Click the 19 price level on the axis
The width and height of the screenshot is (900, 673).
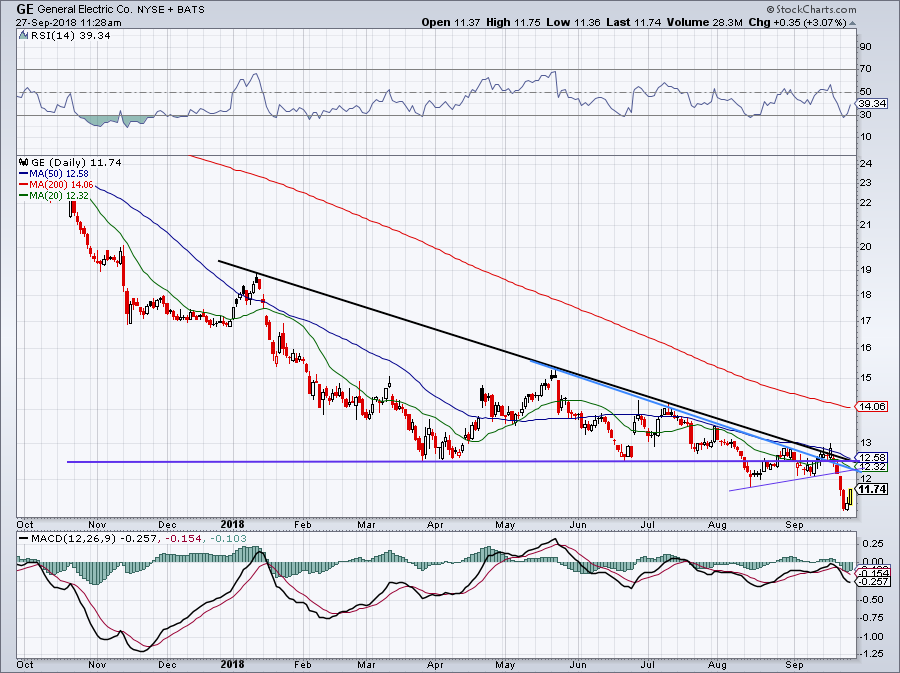click(x=866, y=270)
